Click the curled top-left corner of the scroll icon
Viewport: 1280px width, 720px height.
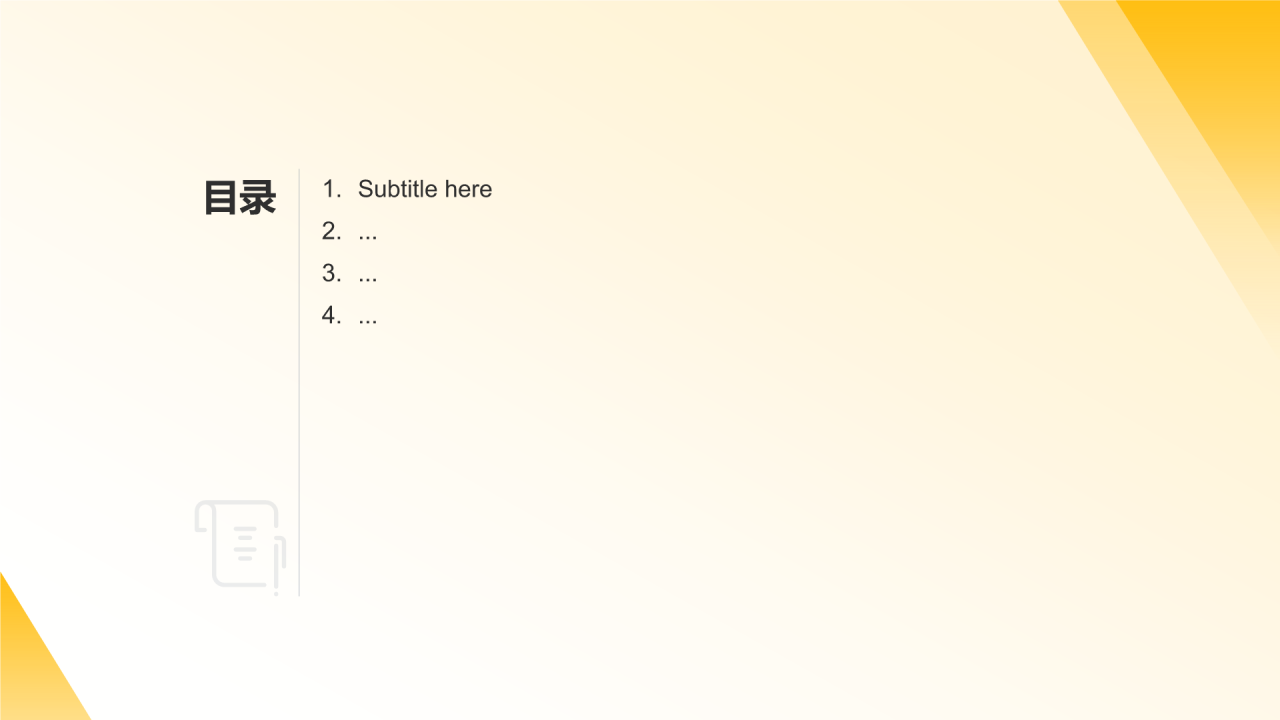[205, 517]
